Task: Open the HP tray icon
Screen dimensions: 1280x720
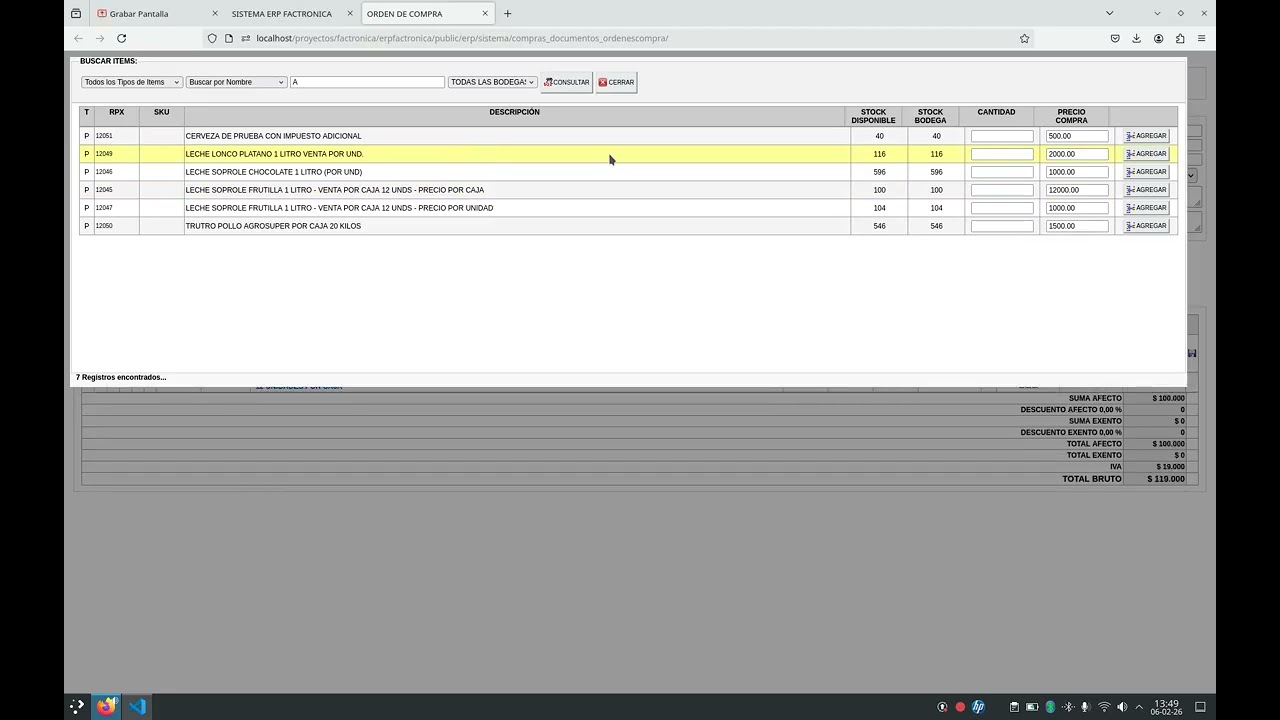Action: coord(978,707)
